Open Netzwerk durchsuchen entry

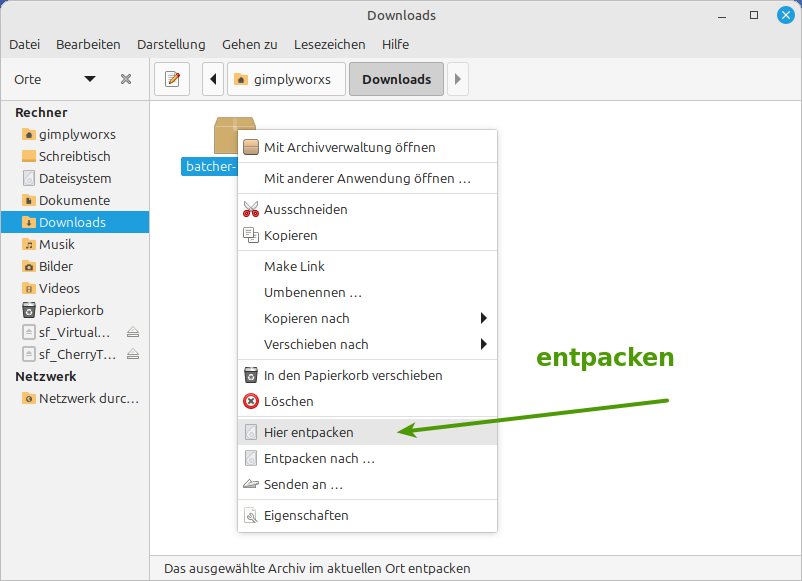click(x=75, y=398)
